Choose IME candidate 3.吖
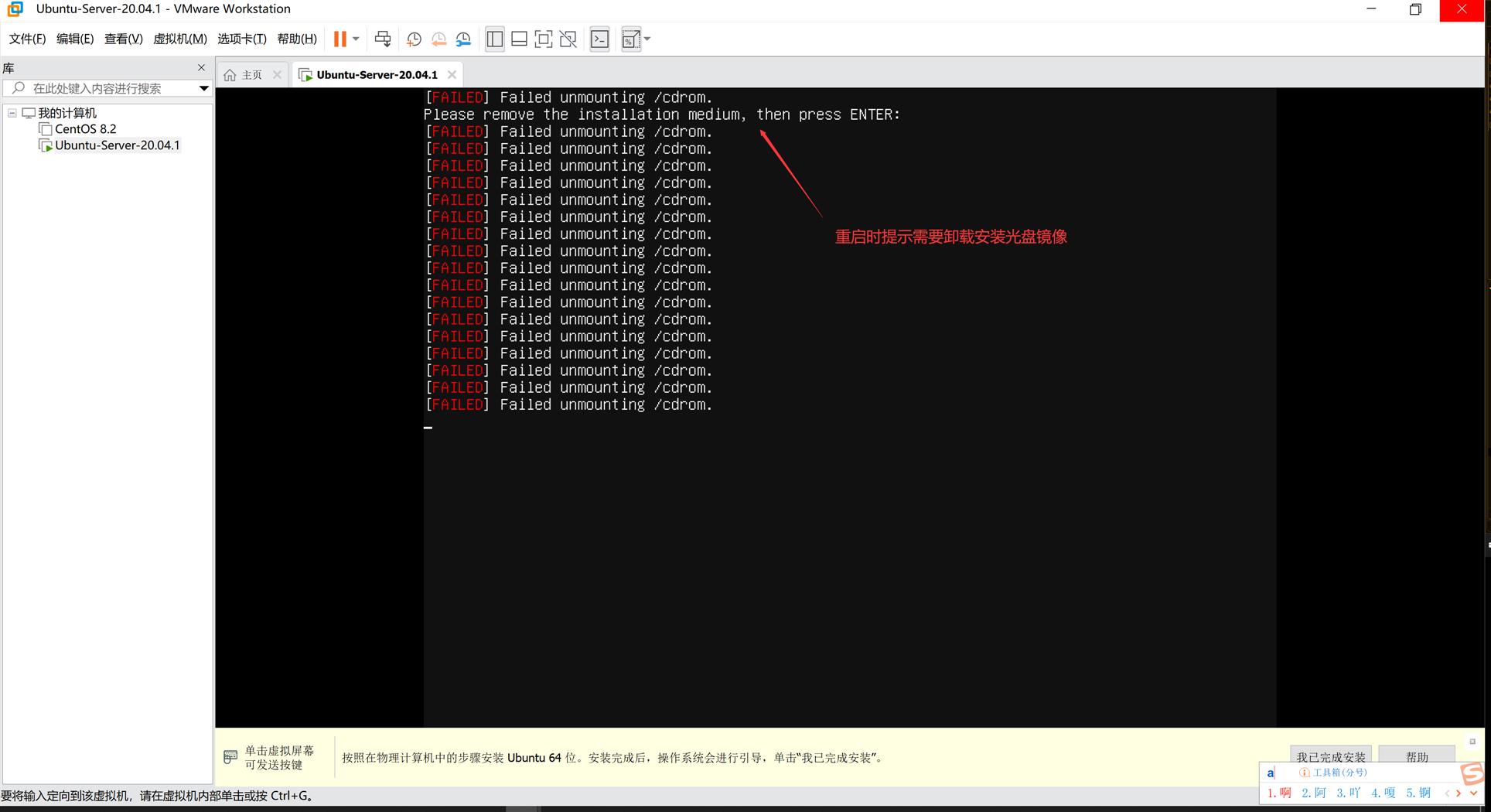This screenshot has width=1491, height=812. [1349, 793]
